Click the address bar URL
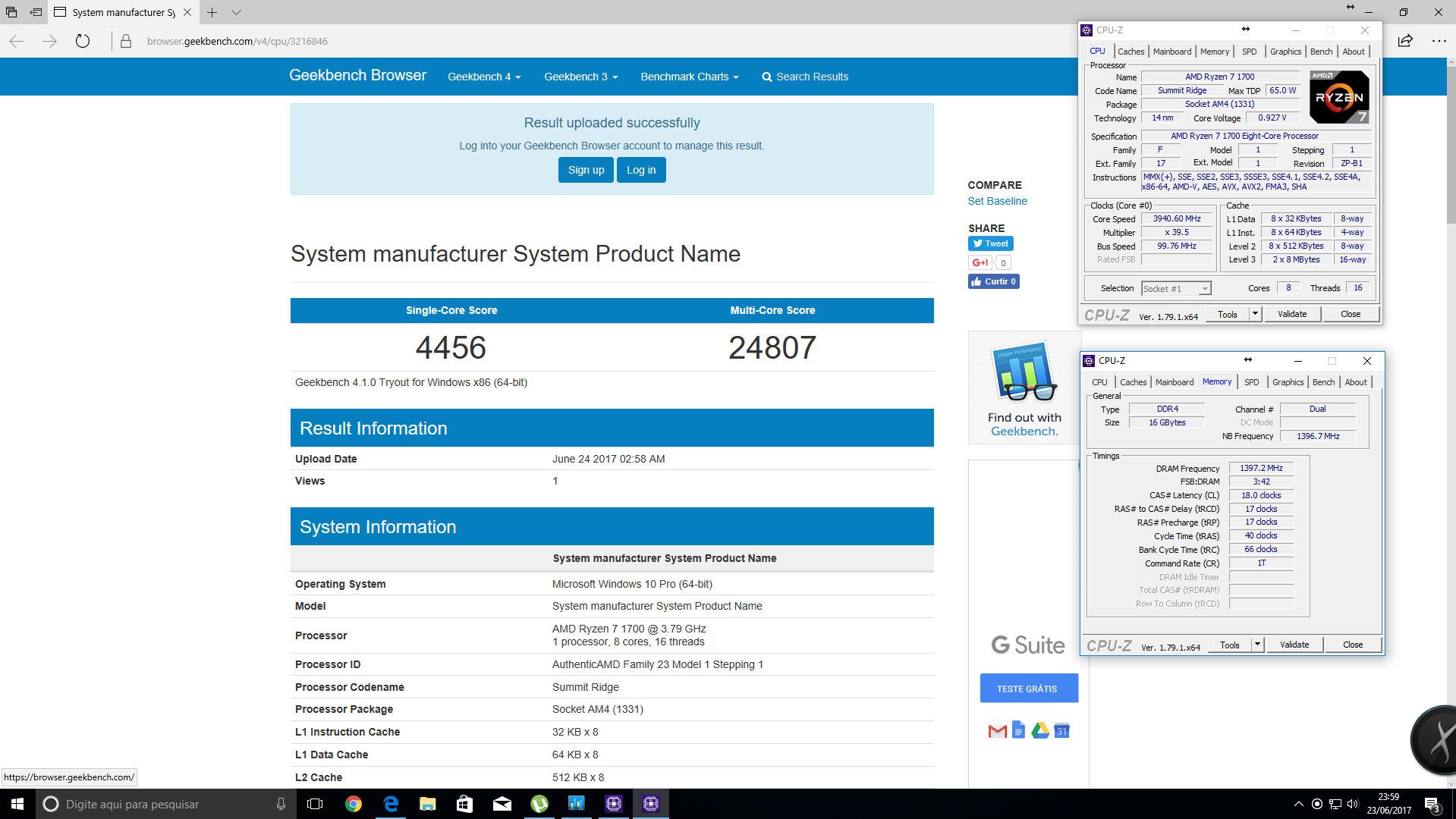 [x=237, y=41]
